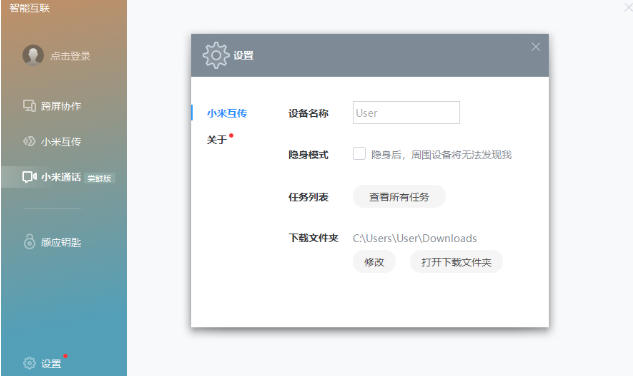Click the 隐身模式 label text
The height and width of the screenshot is (387, 633).
(308, 155)
